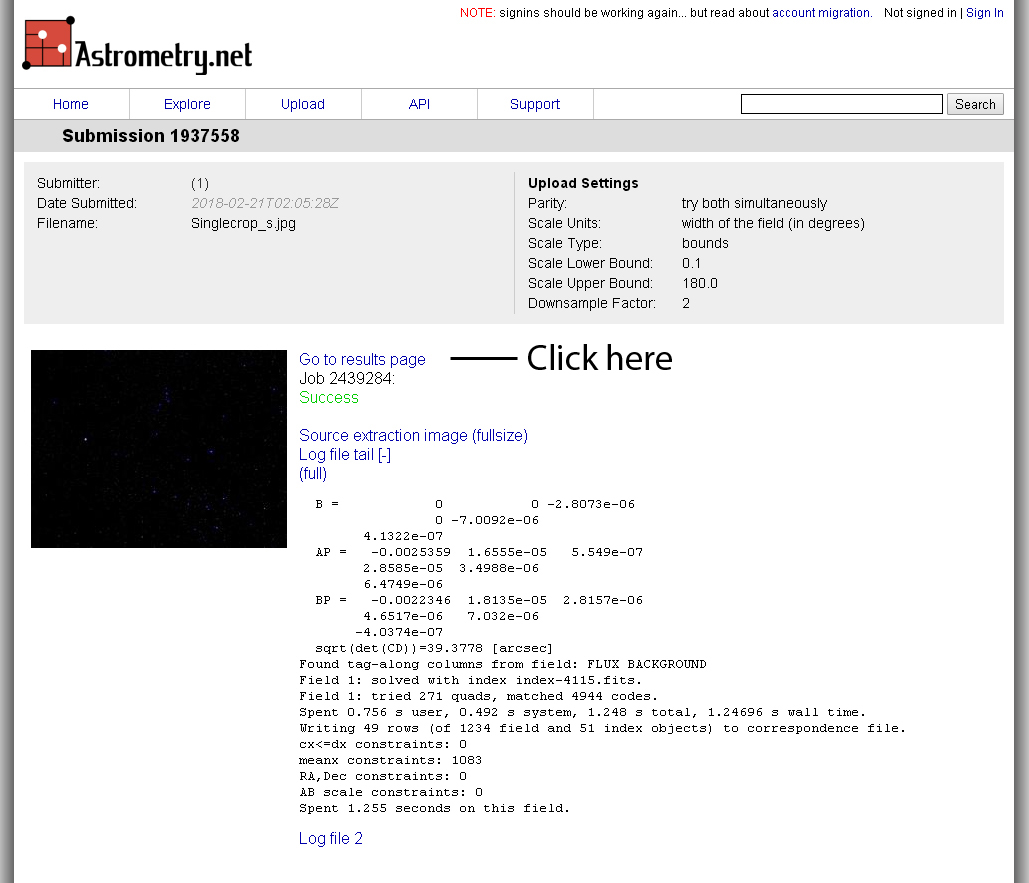Navigate to the Upload page

pos(302,104)
